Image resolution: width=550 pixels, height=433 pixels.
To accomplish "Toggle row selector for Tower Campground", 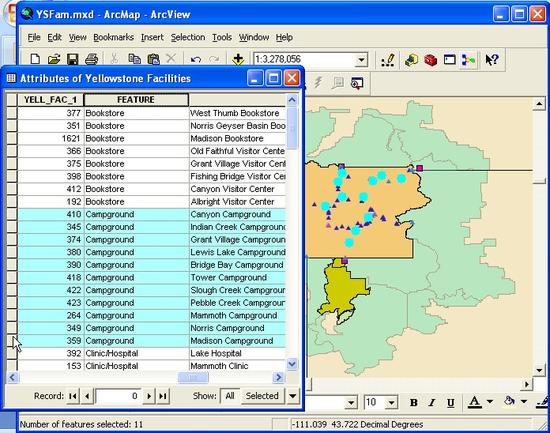I will pos(12,277).
